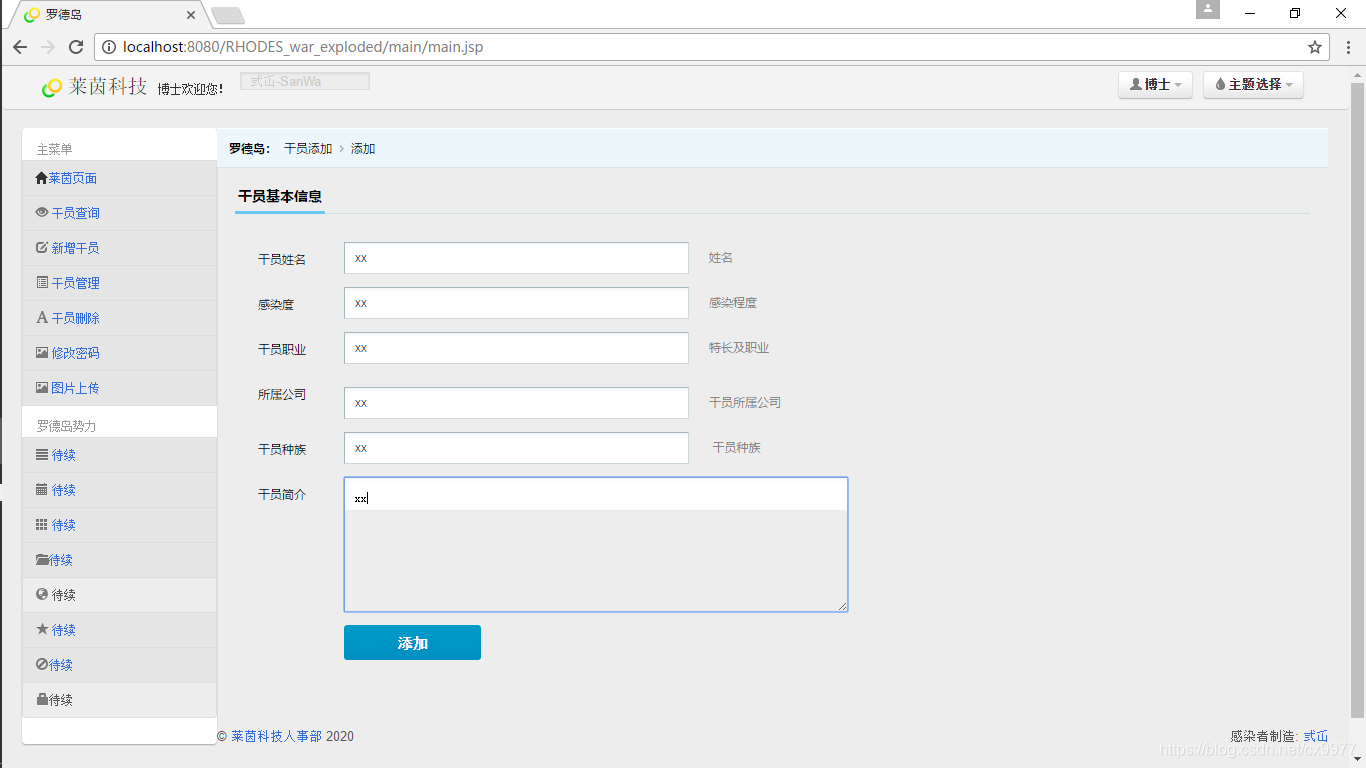Click the 感染程度 hint text
Viewport: 1366px width, 768px height.
[x=733, y=302]
